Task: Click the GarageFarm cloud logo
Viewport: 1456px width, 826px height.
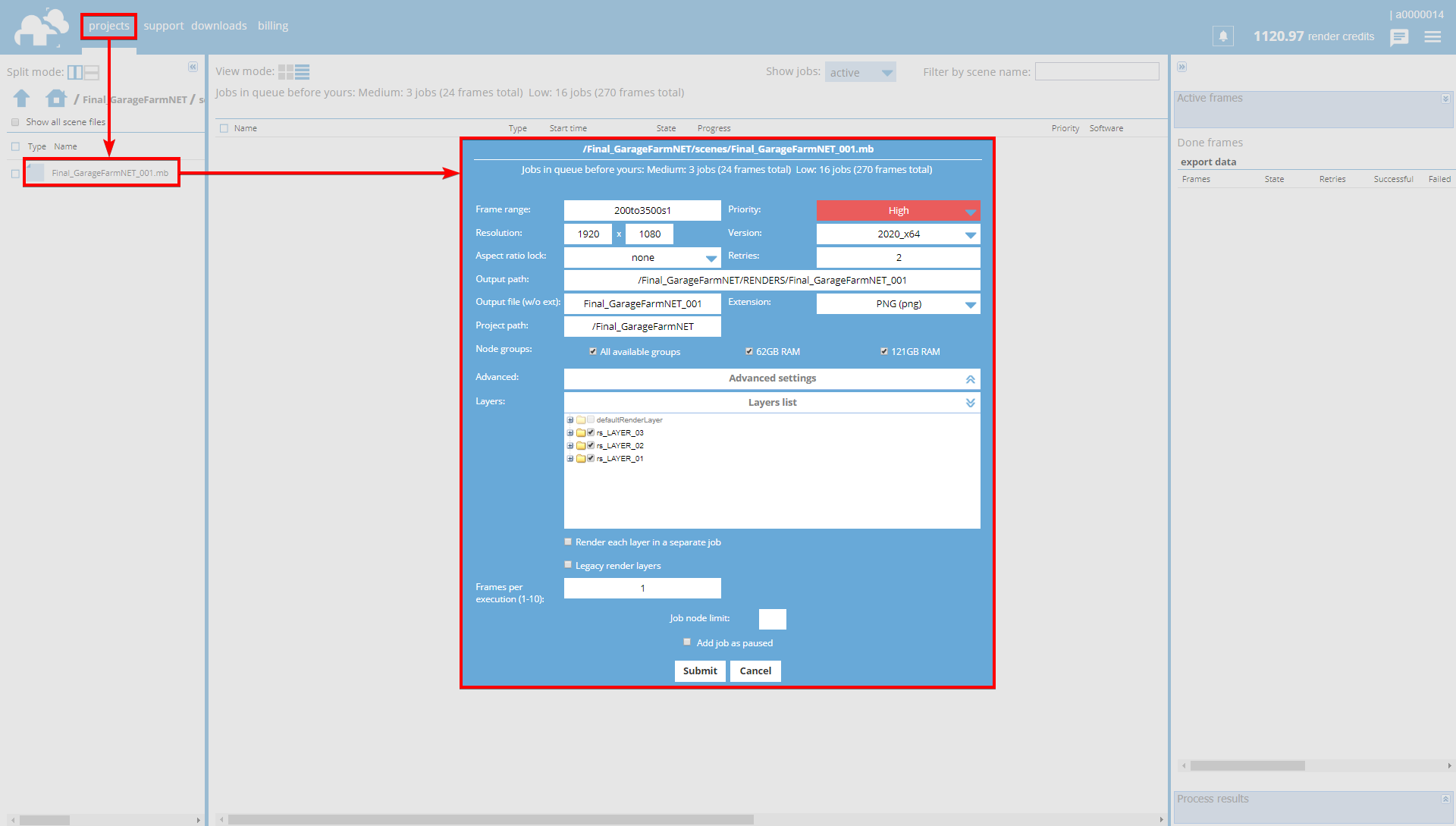Action: pos(39,27)
